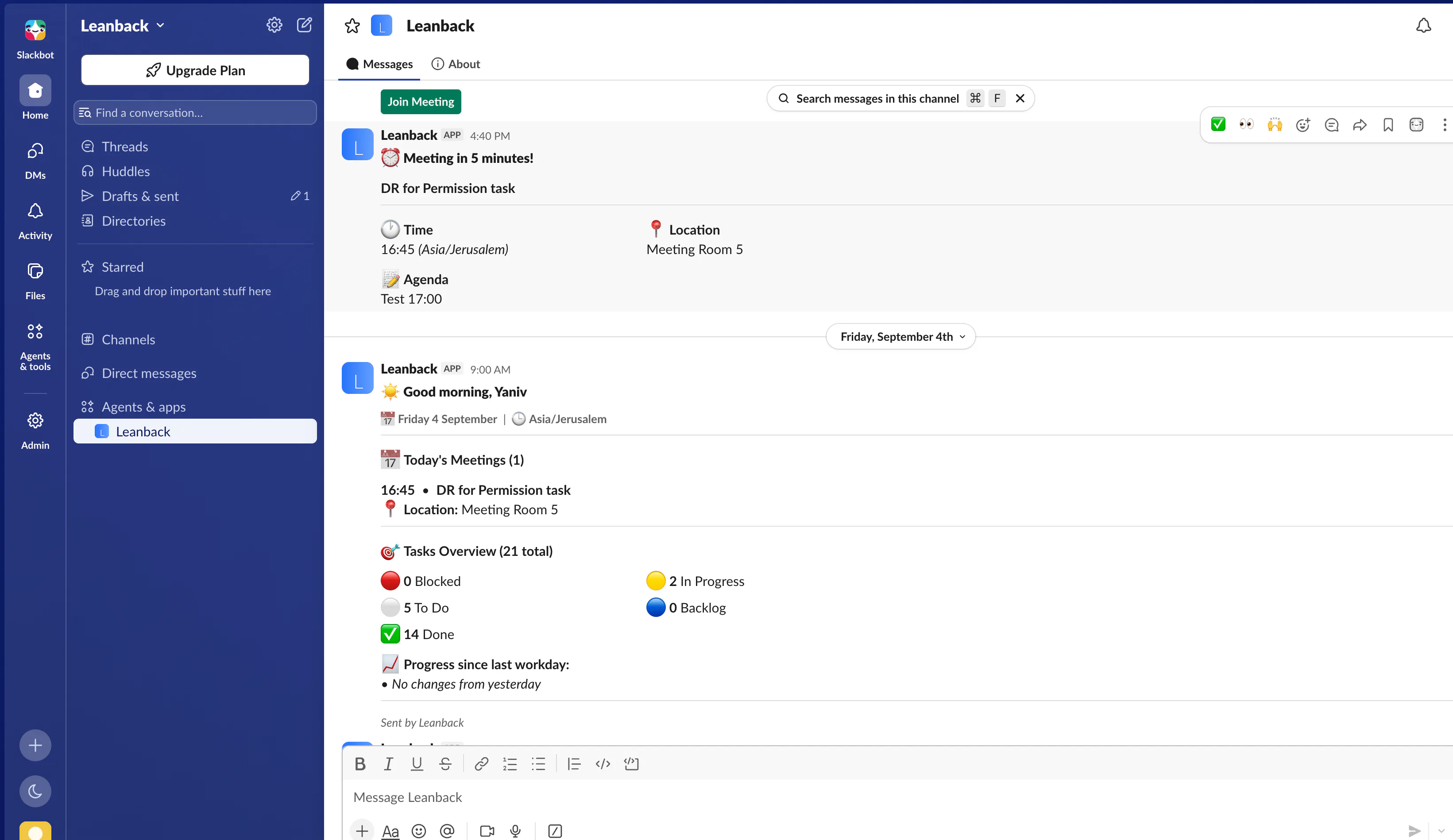Open more actions for the message
This screenshot has width=1453, height=840.
[1444, 124]
